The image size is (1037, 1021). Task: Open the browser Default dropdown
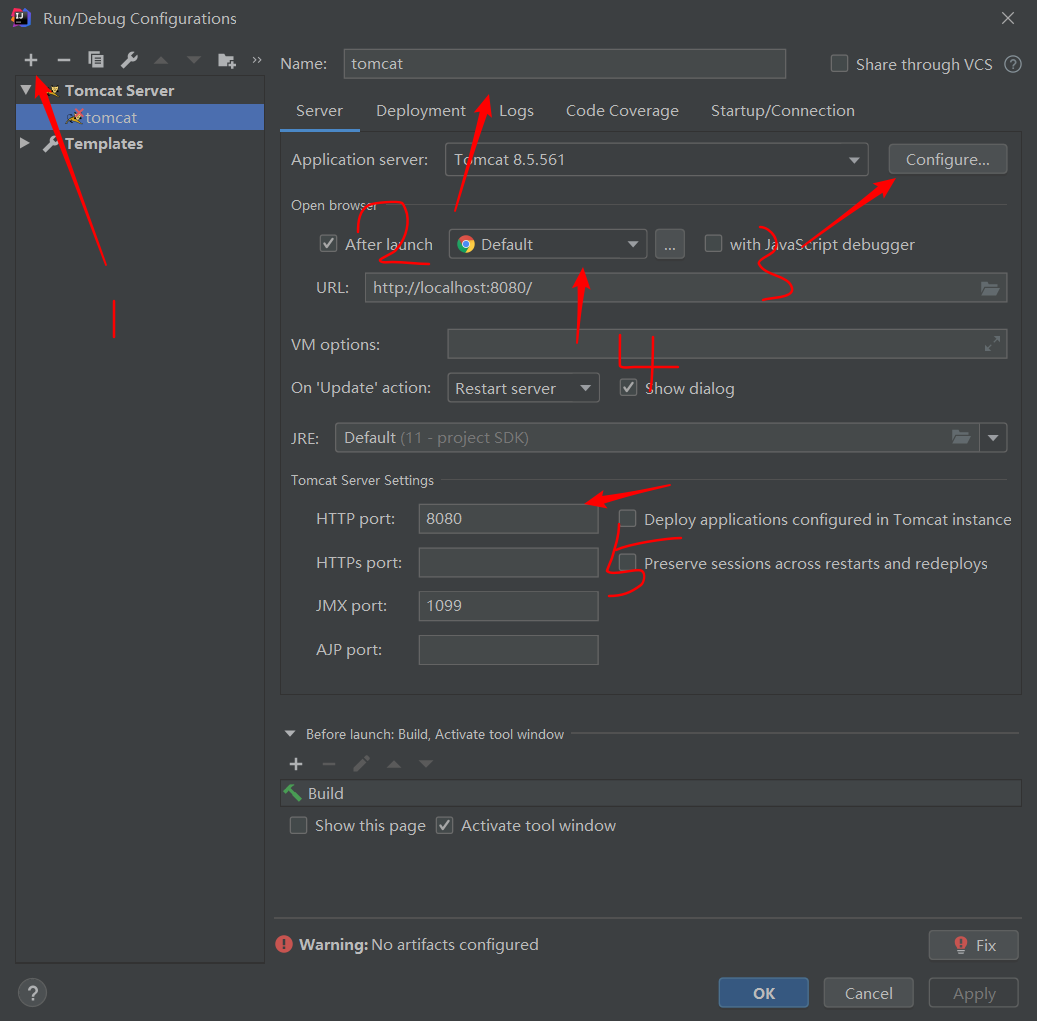tap(548, 244)
